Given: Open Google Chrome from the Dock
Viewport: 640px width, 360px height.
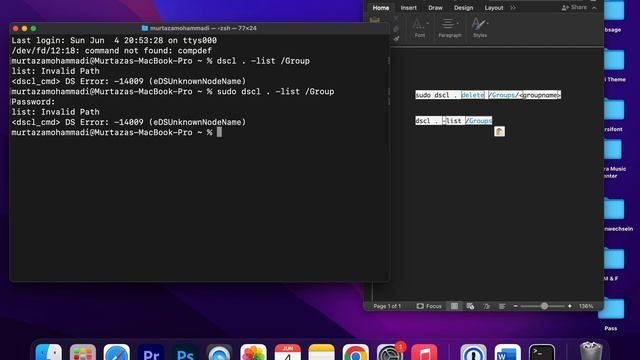Looking at the screenshot, I should click(x=356, y=353).
